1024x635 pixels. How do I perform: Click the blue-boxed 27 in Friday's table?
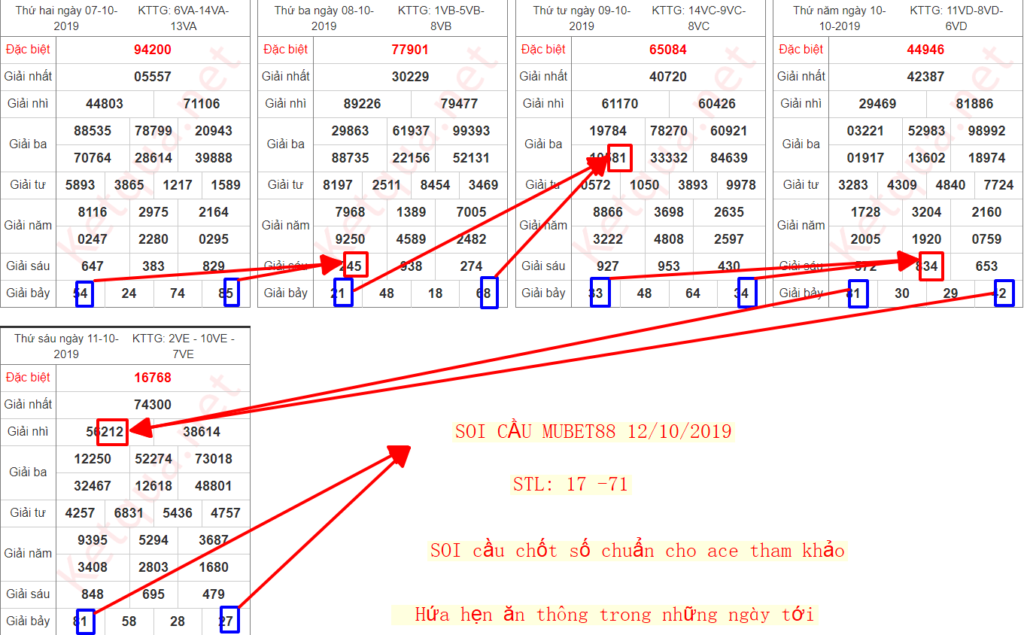click(230, 621)
